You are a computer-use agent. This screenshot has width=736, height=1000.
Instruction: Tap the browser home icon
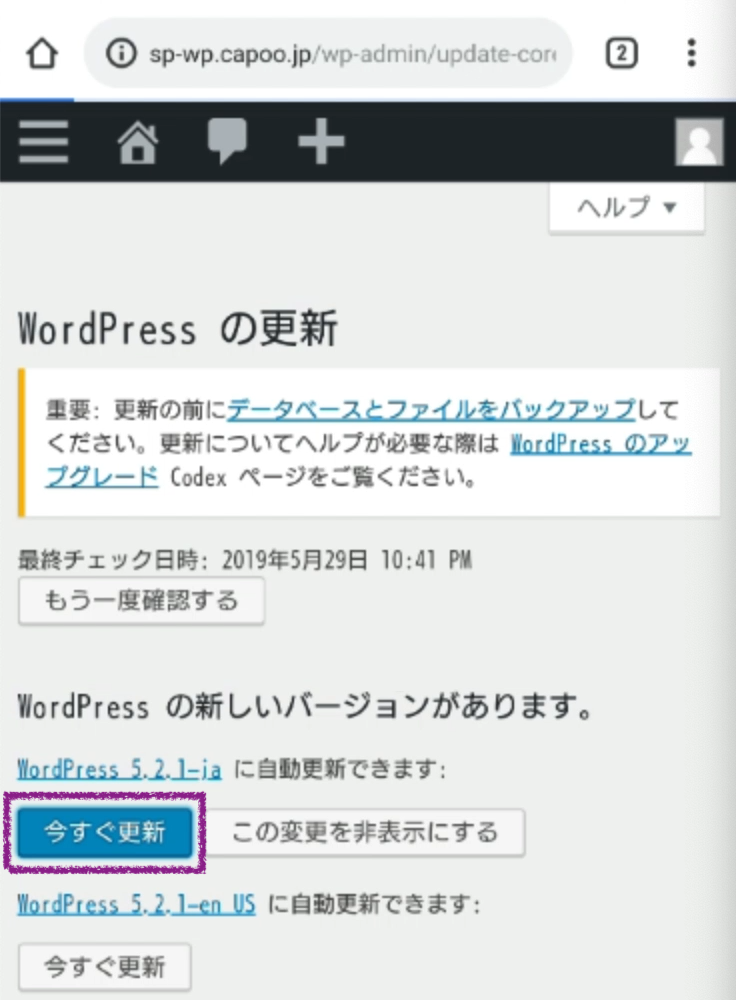[x=42, y=54]
